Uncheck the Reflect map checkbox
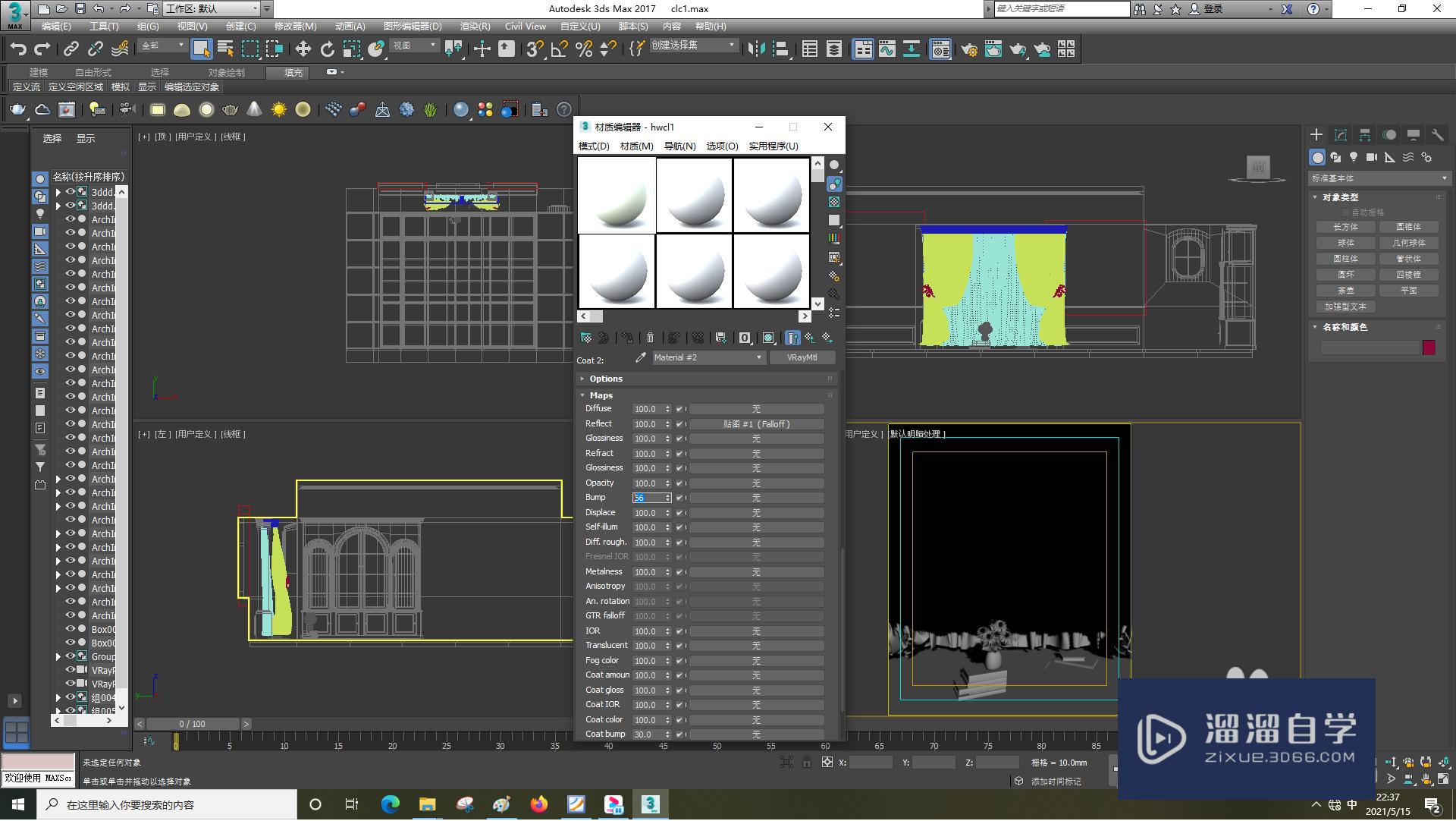 pos(679,425)
